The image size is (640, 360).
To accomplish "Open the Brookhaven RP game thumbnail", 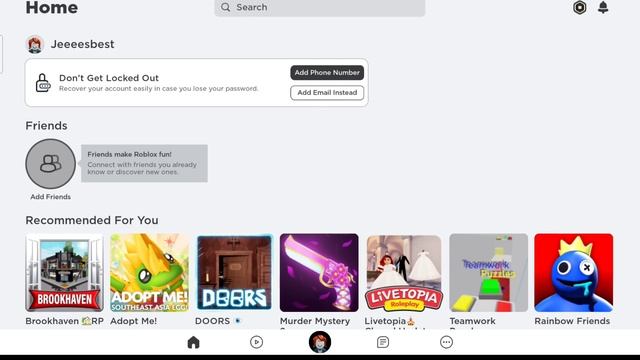I will (64, 273).
